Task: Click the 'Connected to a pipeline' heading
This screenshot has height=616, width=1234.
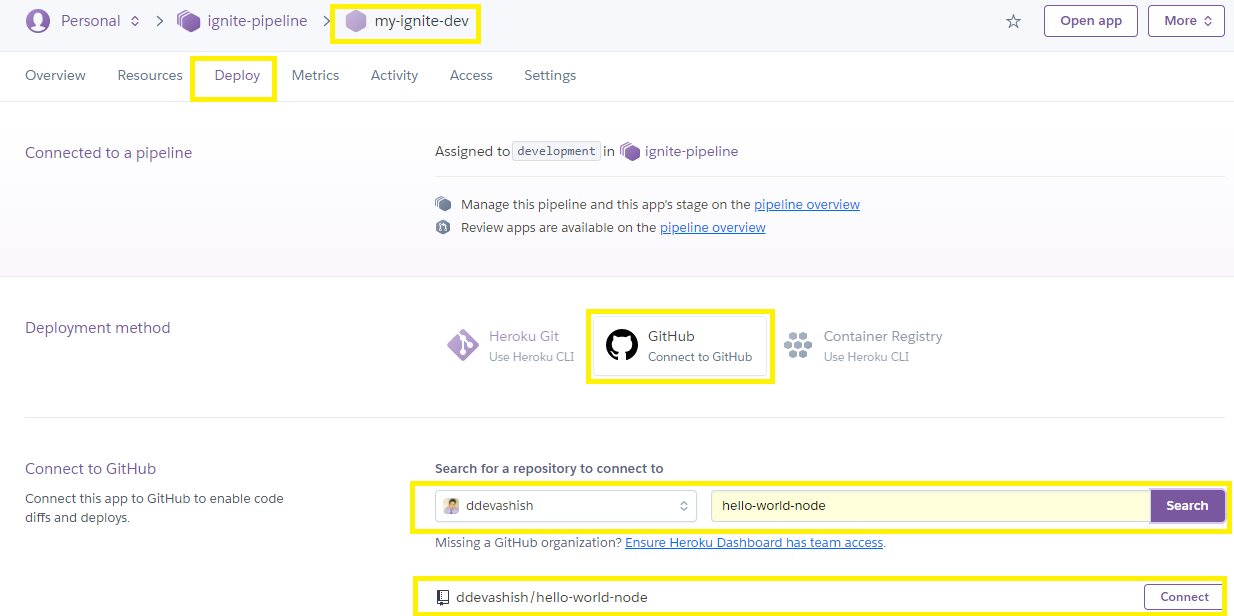Action: pos(108,153)
